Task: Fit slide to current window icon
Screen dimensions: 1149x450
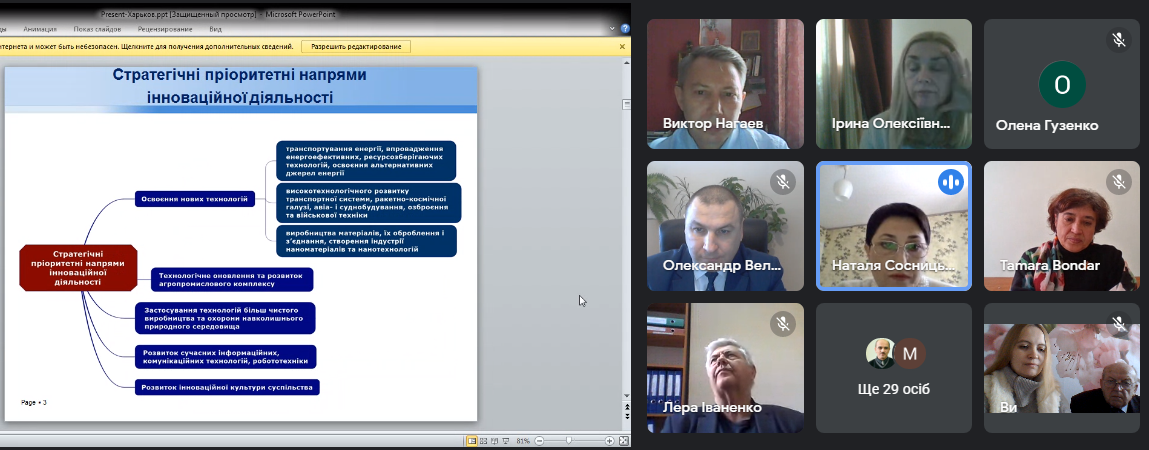Action: (x=624, y=441)
